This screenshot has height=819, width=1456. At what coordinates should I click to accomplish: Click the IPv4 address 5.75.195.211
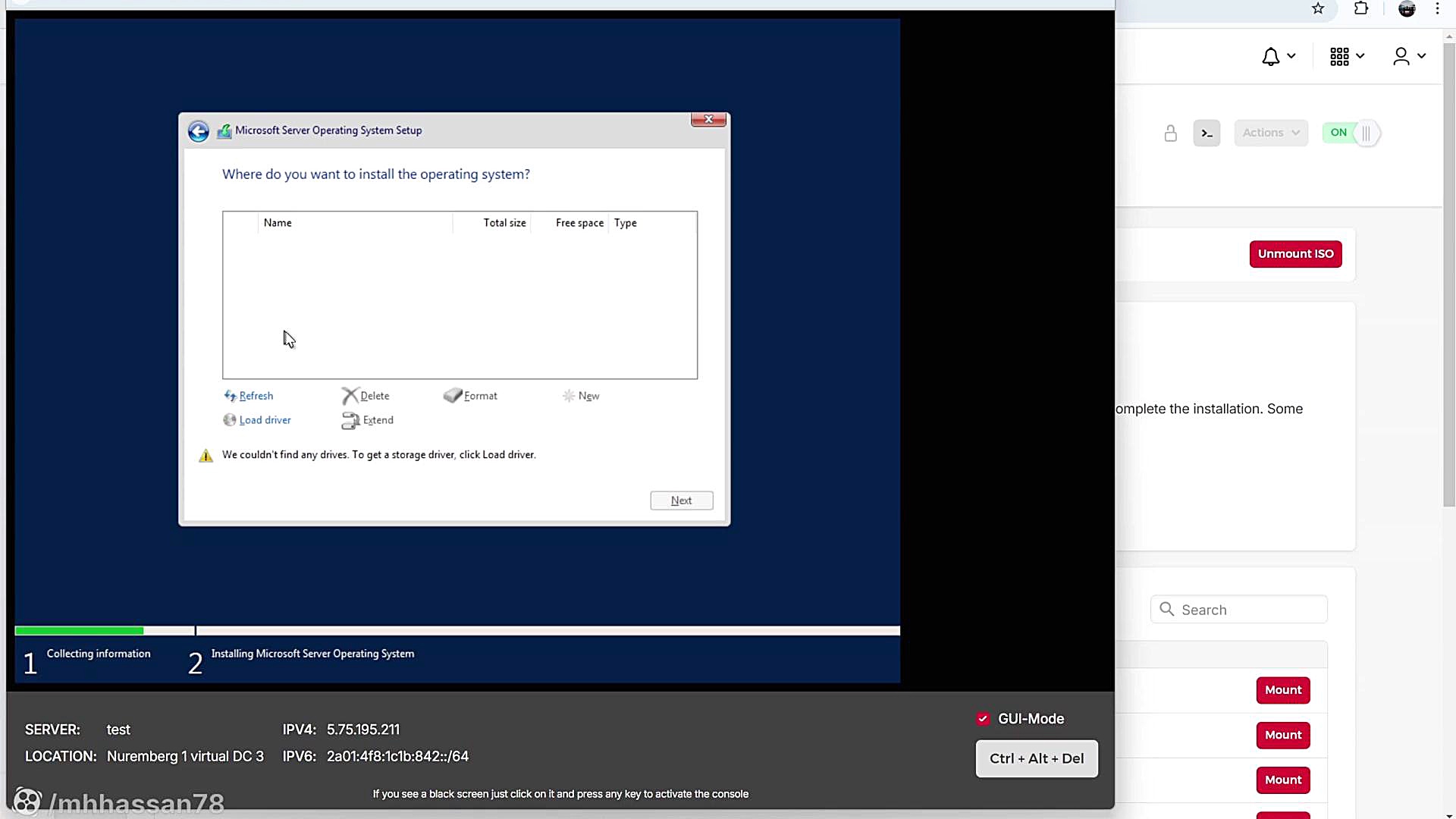[x=363, y=730]
